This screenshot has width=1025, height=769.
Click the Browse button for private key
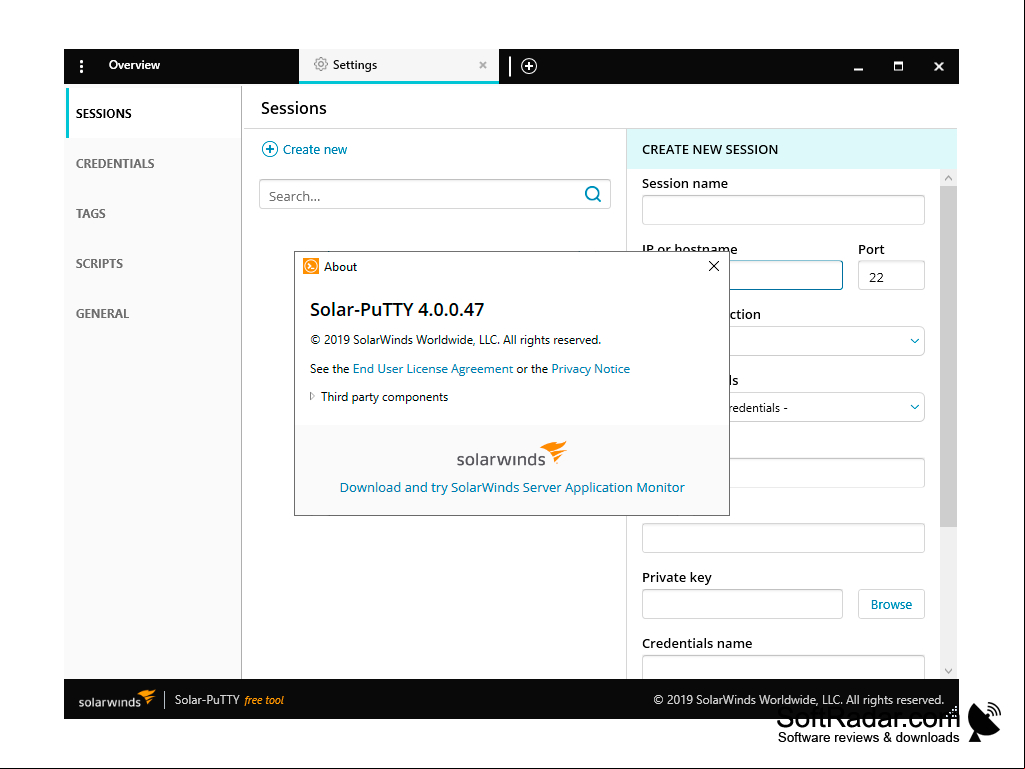[x=891, y=604]
